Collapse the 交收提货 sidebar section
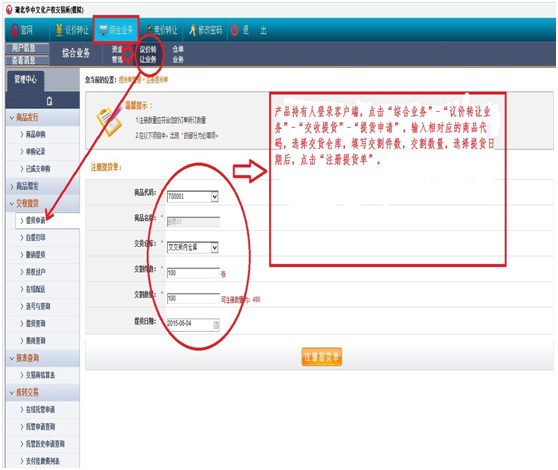This screenshot has height=470, width=558. [43, 204]
